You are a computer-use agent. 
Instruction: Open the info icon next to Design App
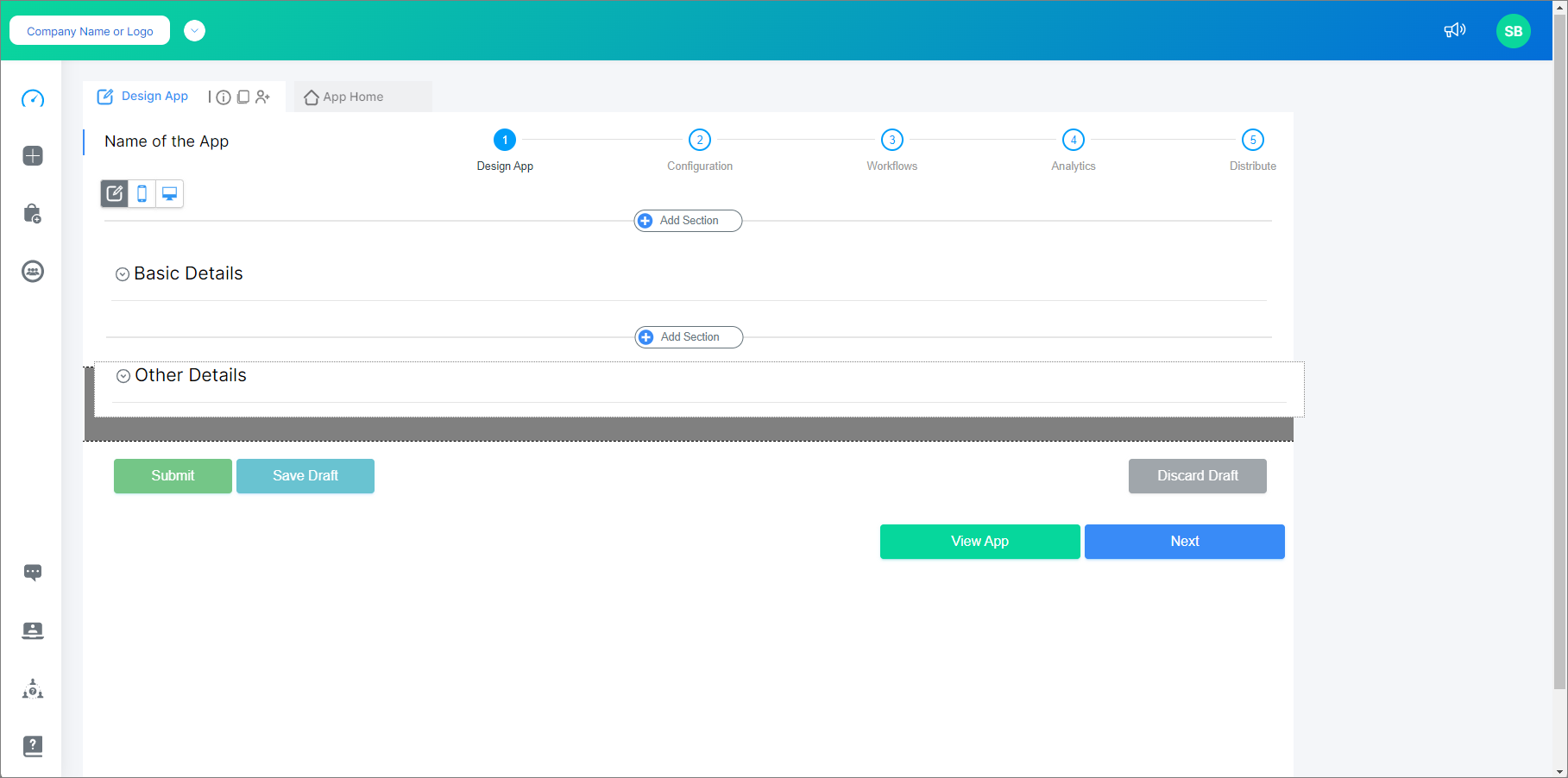click(x=224, y=97)
